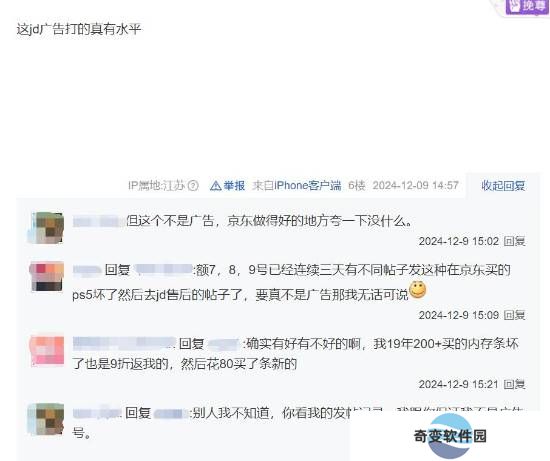Click 回复 next to the 15:21 comment
The image size is (550, 461).
pos(514,384)
